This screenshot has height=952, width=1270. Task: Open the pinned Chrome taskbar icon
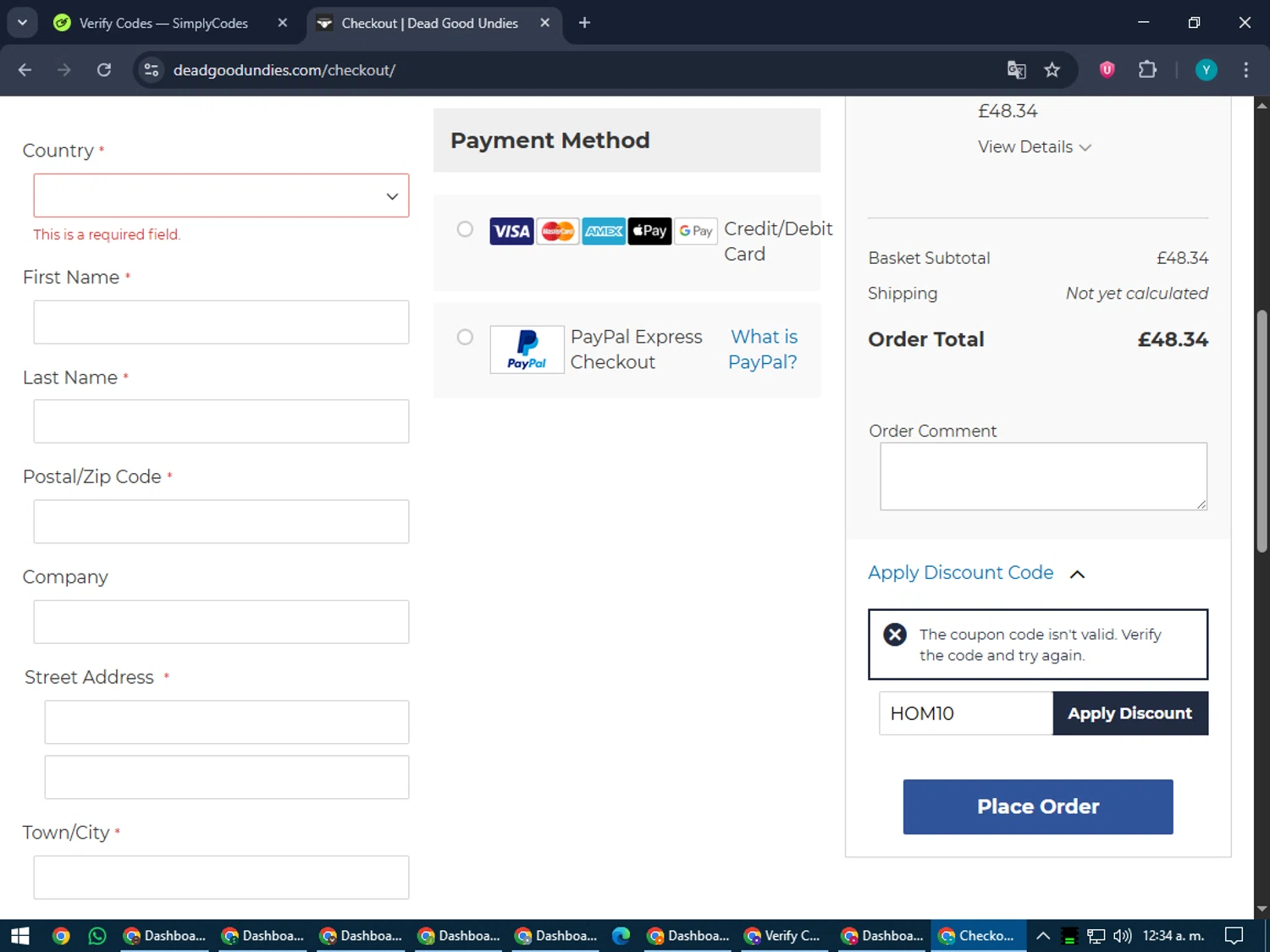tap(61, 936)
